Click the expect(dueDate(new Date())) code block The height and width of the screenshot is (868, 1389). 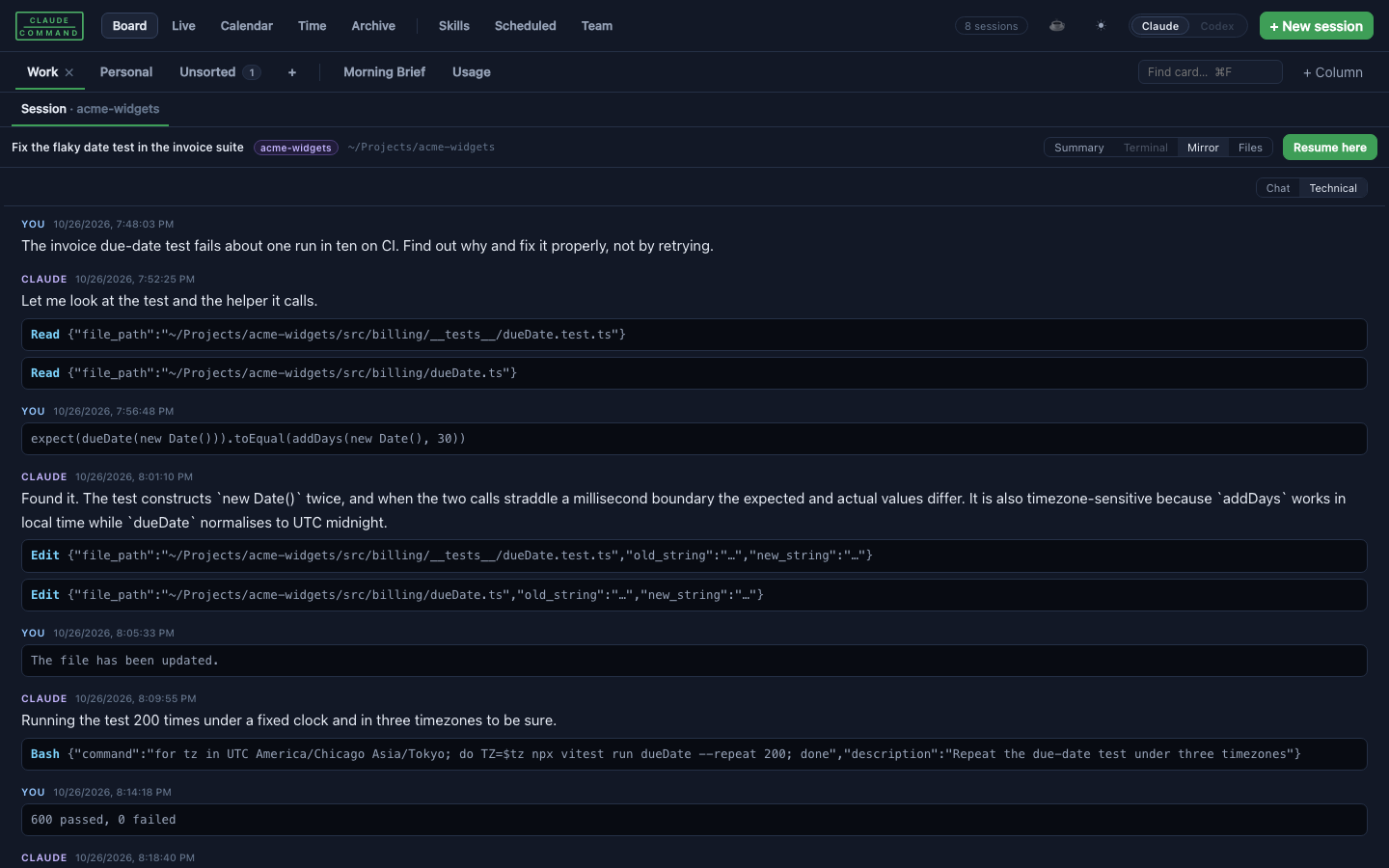[x=694, y=439]
